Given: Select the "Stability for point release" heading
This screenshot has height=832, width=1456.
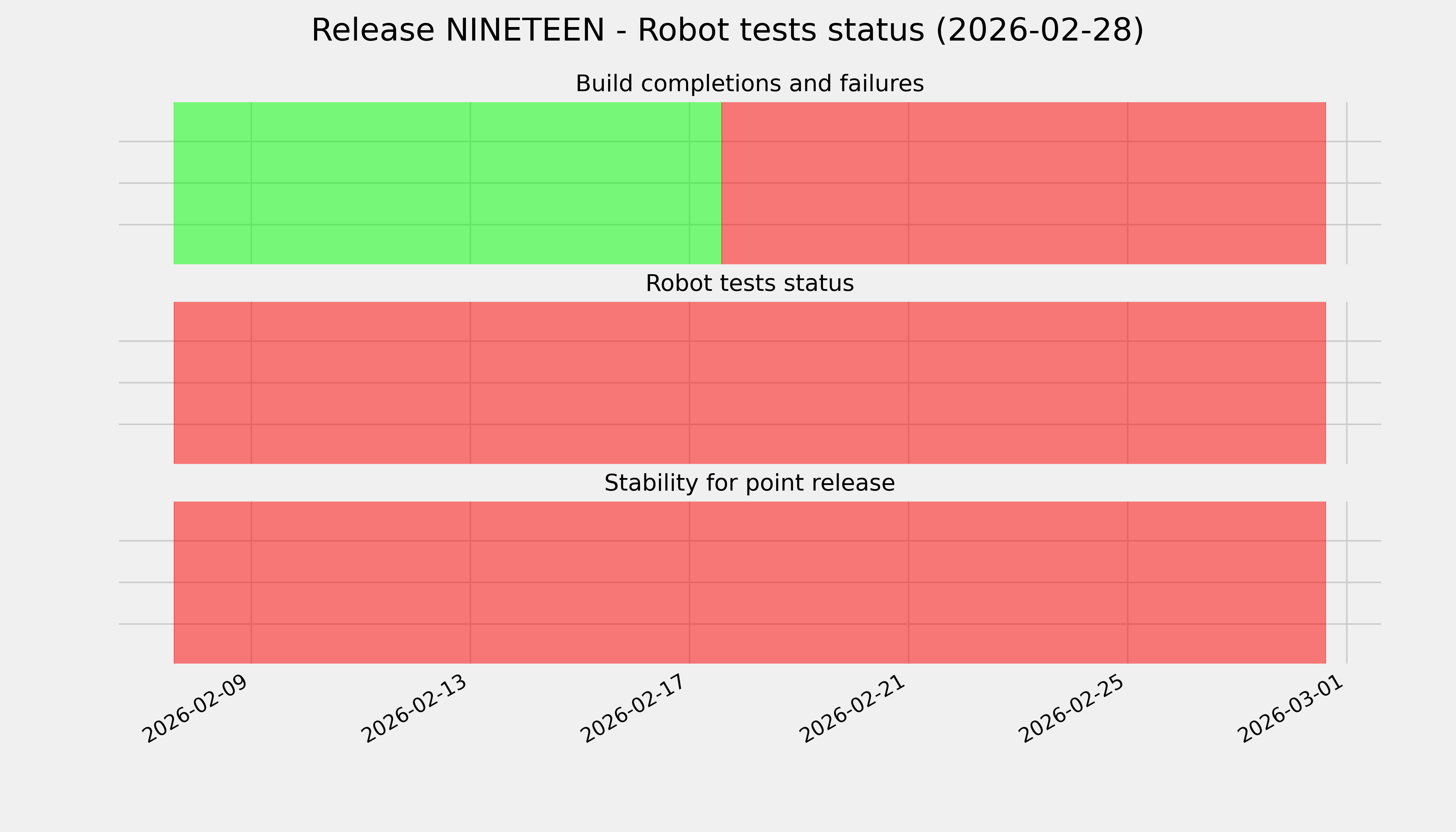Looking at the screenshot, I should (x=749, y=484).
